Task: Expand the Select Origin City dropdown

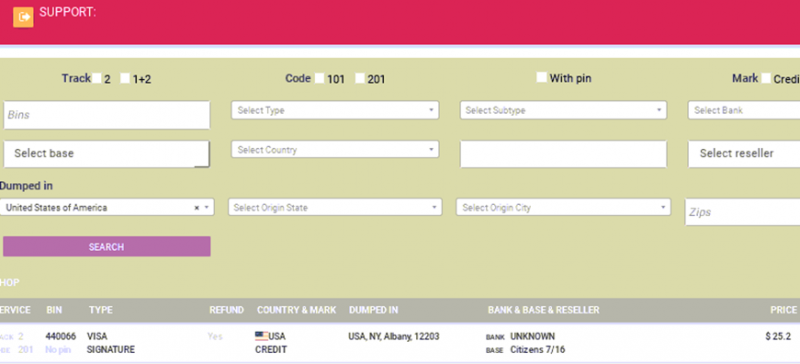Action: click(x=563, y=207)
